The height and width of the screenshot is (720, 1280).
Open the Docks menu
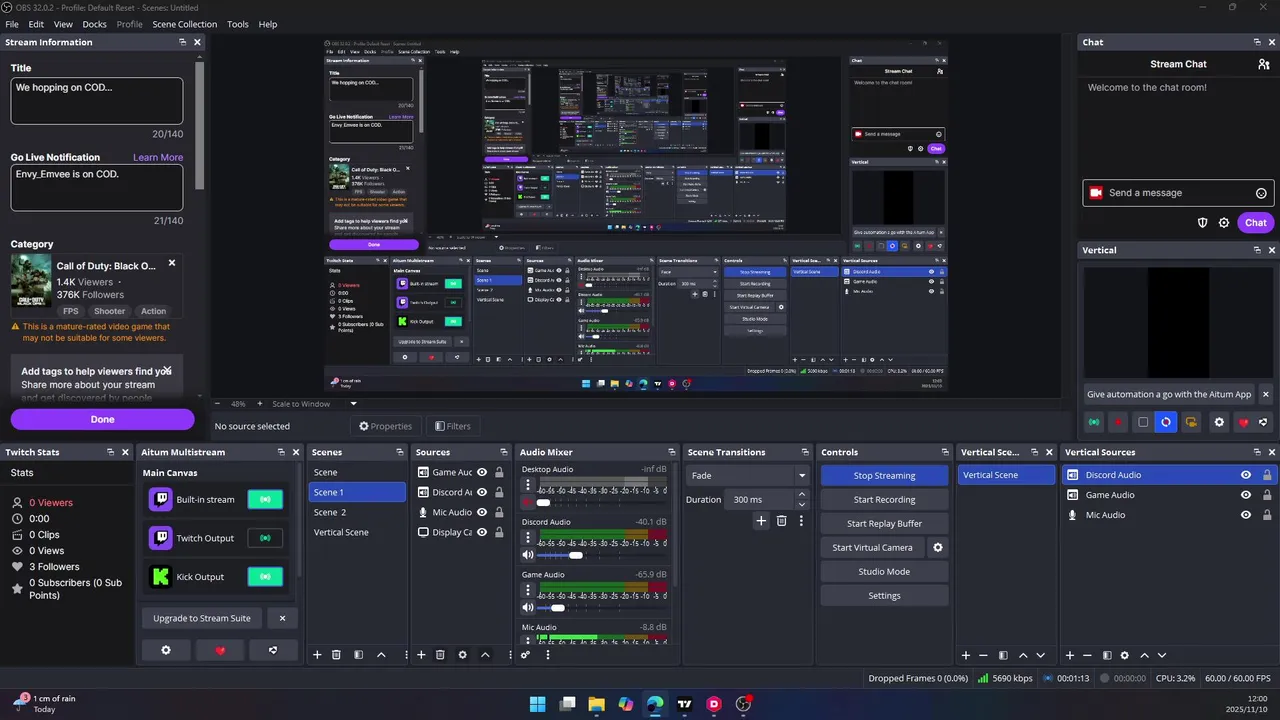(x=94, y=24)
